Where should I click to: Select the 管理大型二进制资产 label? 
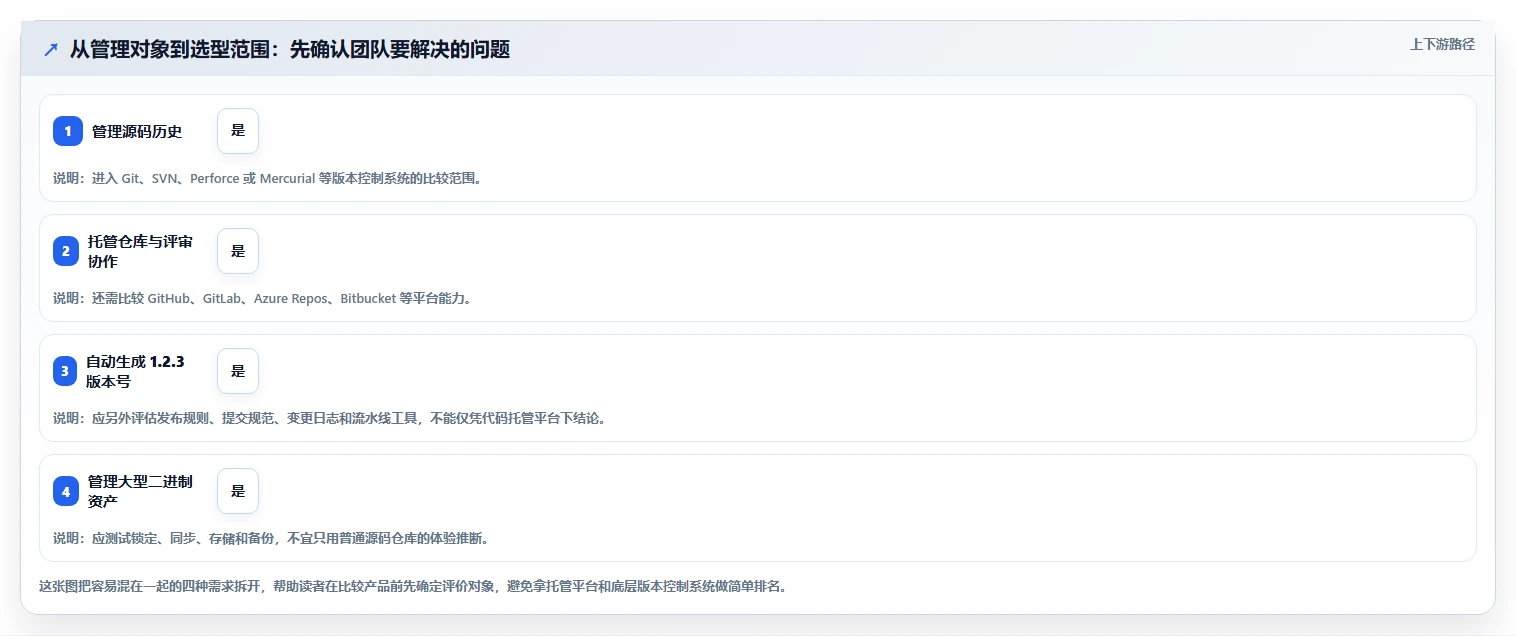coord(141,491)
